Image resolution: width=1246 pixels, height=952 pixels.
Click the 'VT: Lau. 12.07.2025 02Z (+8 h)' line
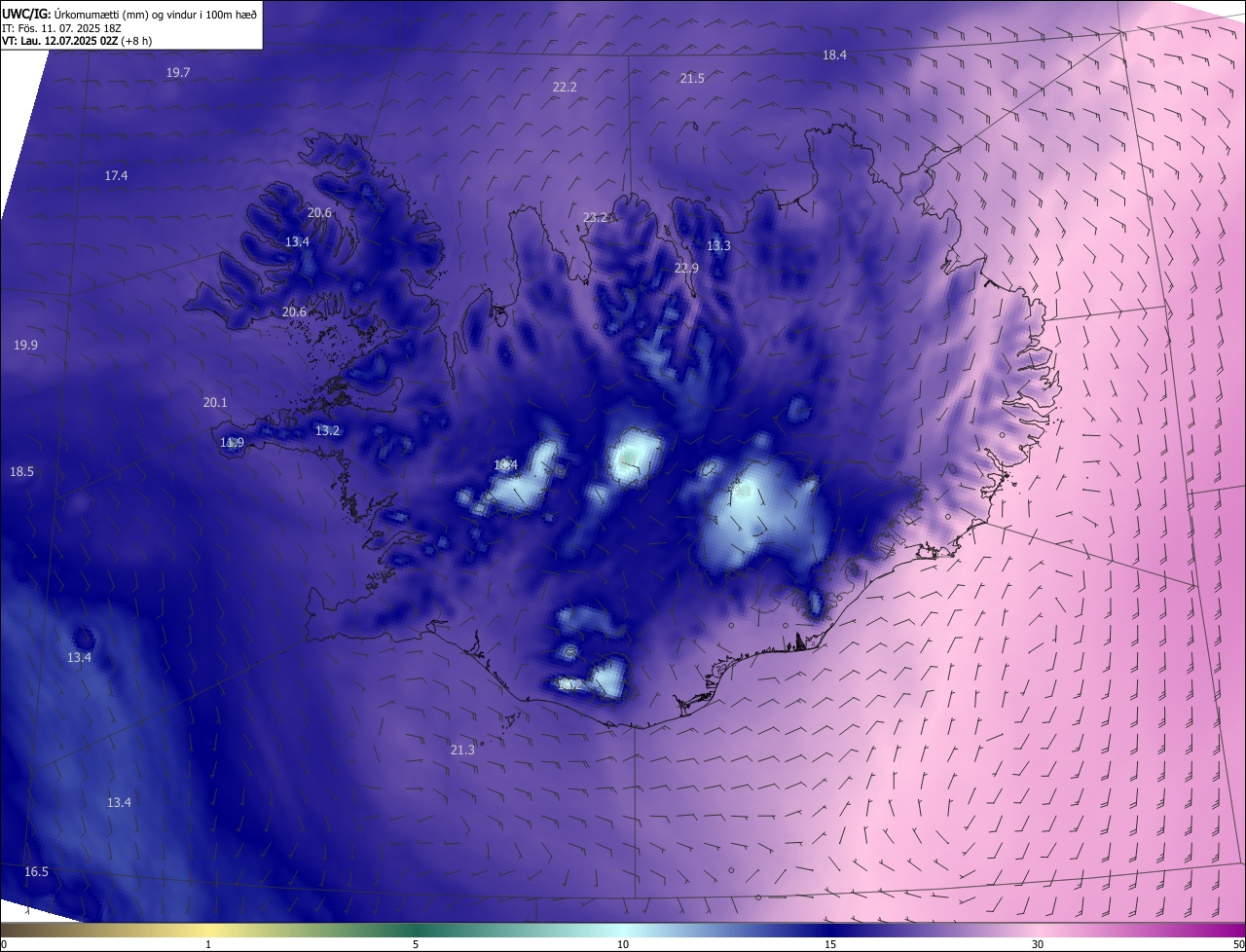77,41
